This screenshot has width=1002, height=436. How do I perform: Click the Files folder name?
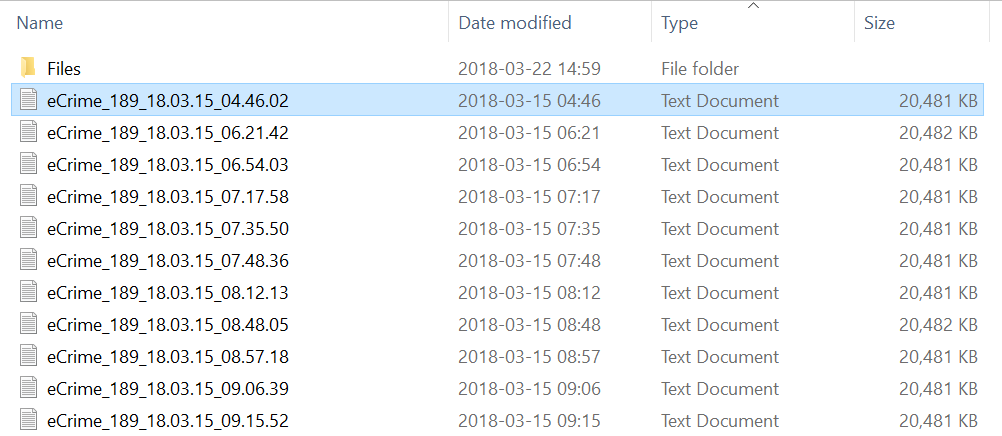coord(64,68)
